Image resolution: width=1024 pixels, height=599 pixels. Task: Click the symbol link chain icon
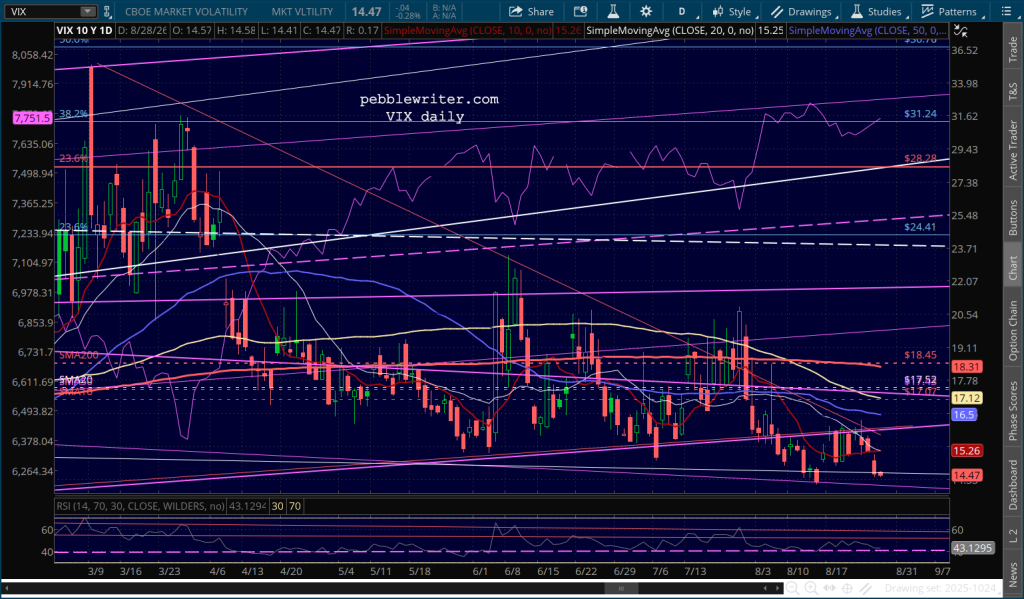coord(107,11)
